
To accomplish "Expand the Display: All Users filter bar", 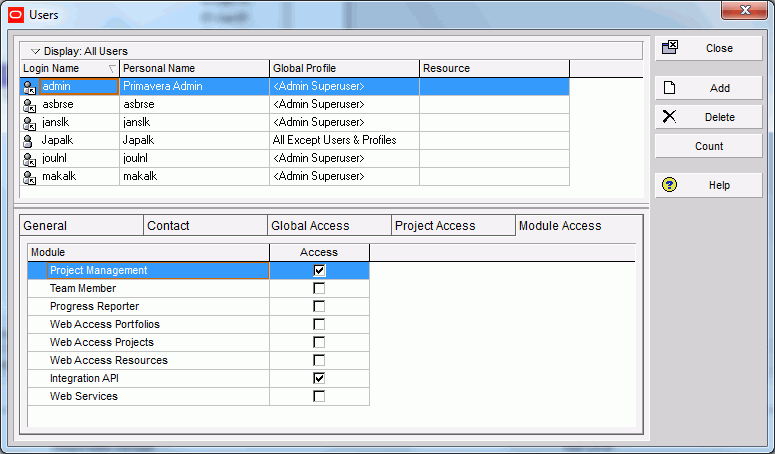I will tap(331, 51).
